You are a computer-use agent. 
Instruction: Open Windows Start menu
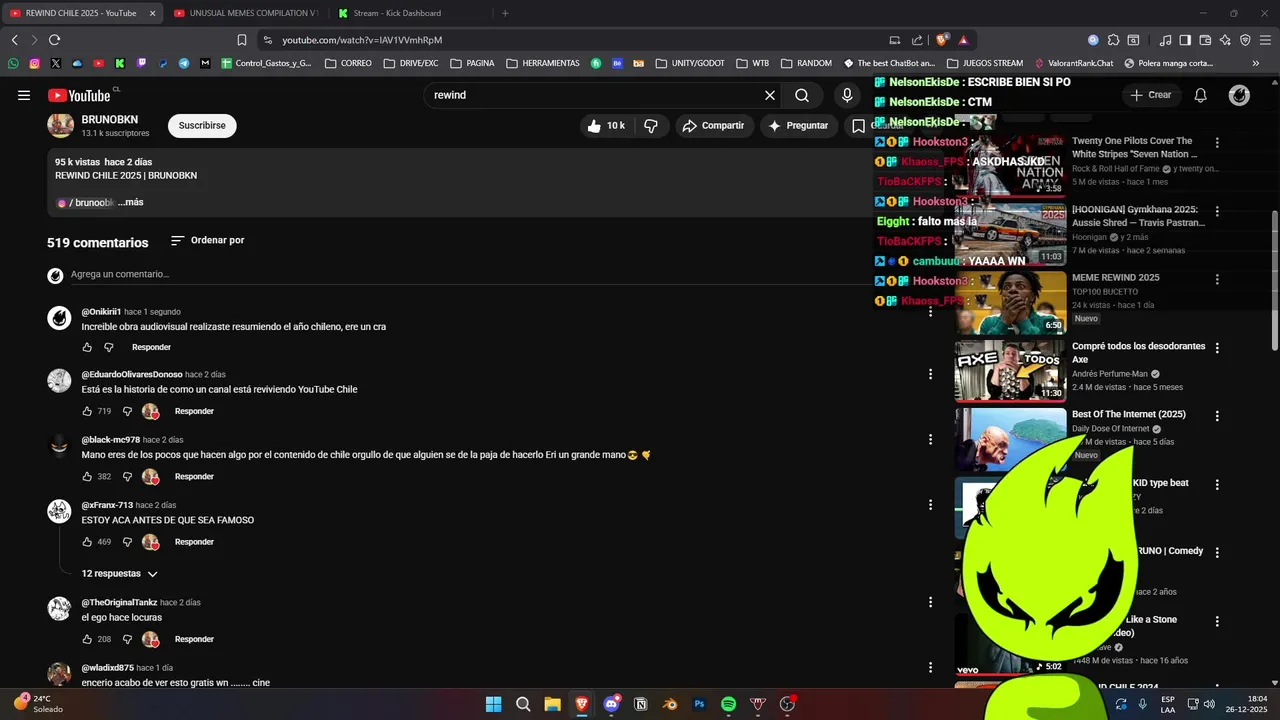tap(493, 704)
